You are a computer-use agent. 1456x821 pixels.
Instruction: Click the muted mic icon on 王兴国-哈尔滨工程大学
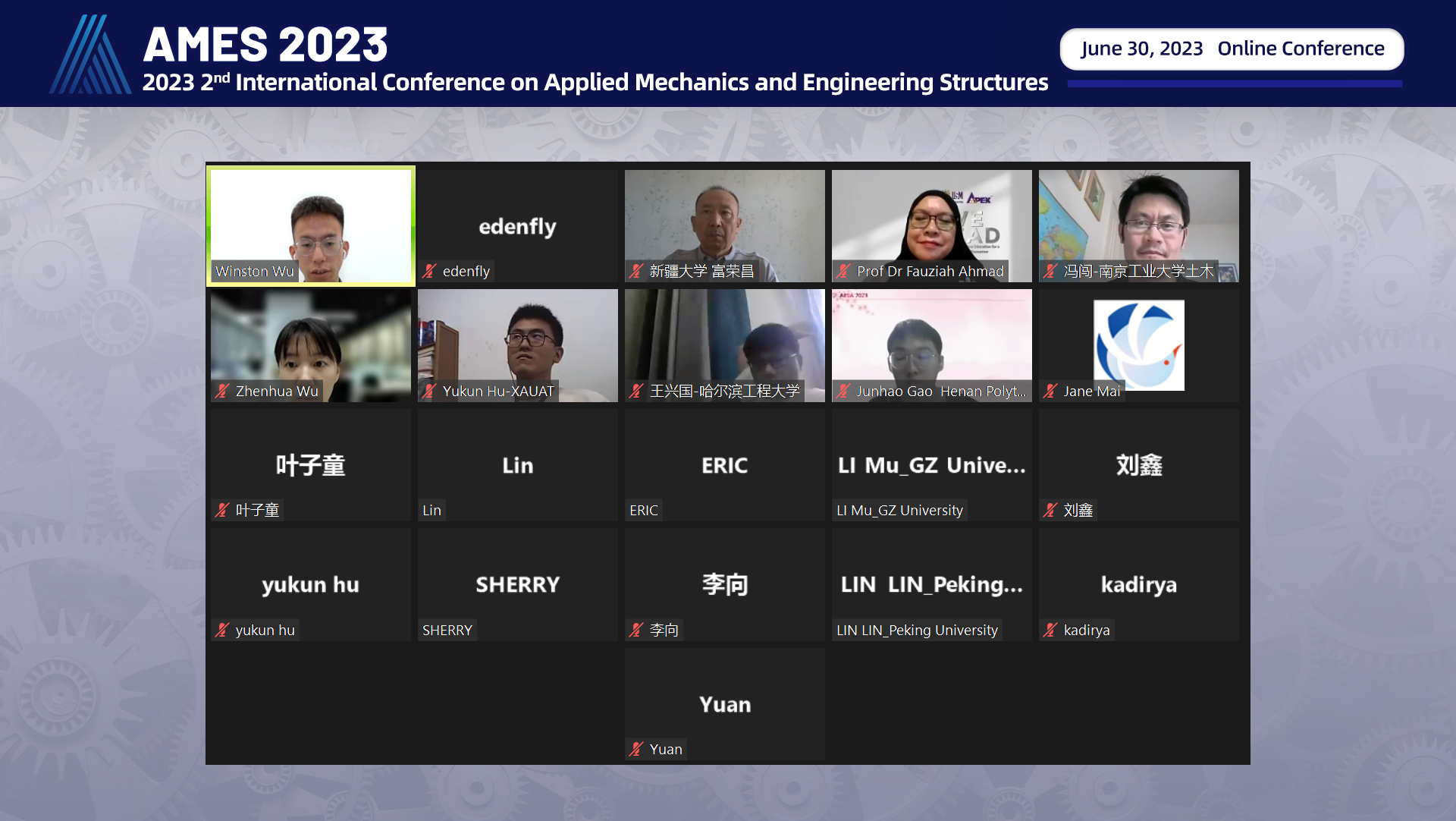point(637,391)
